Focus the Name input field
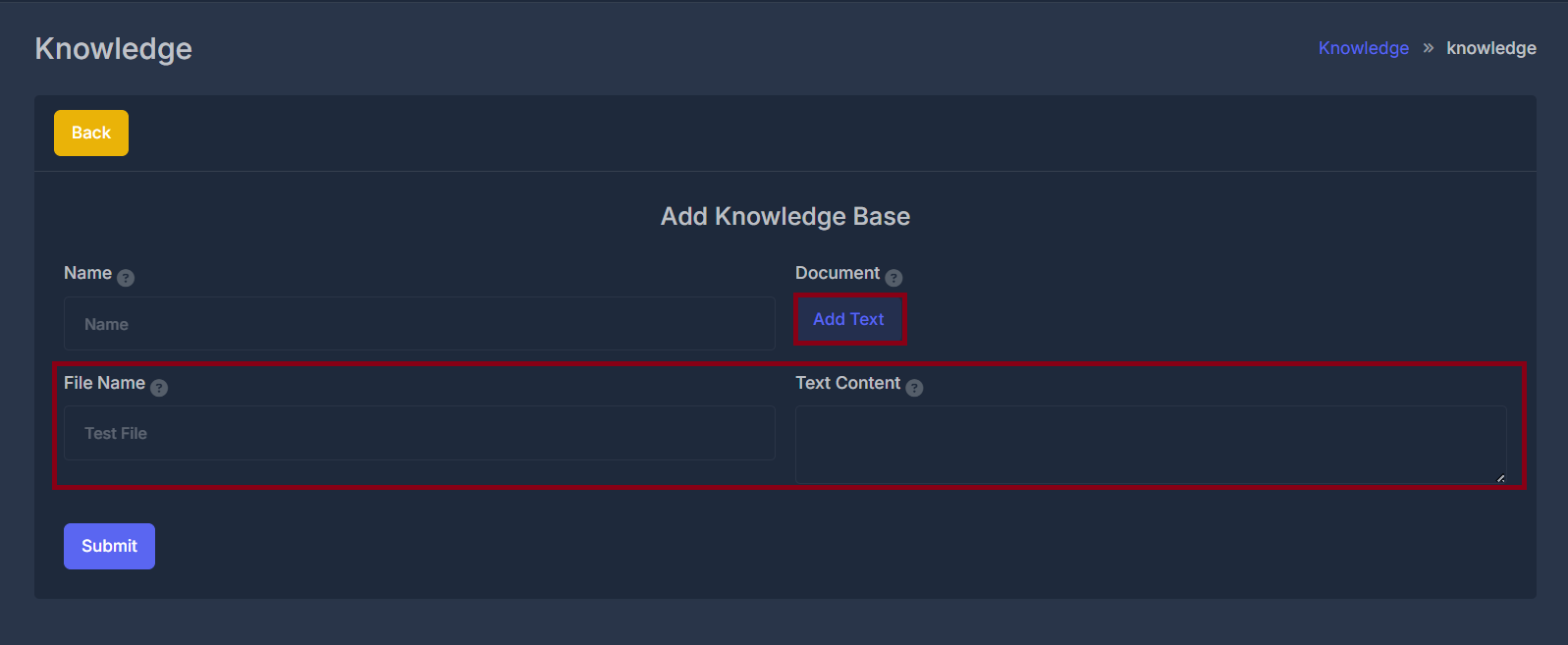This screenshot has height=645, width=1568. coord(419,324)
